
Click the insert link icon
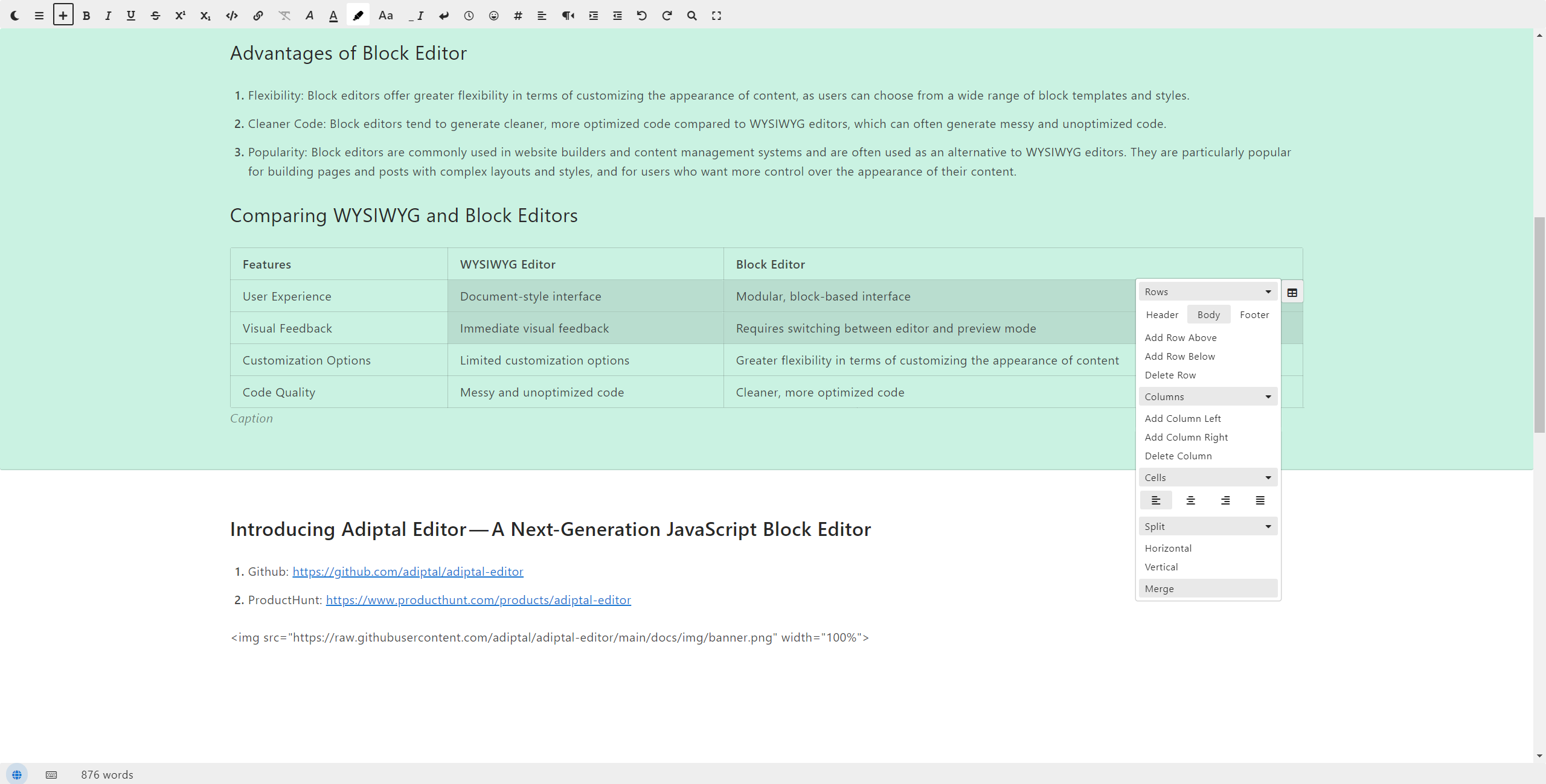[258, 16]
